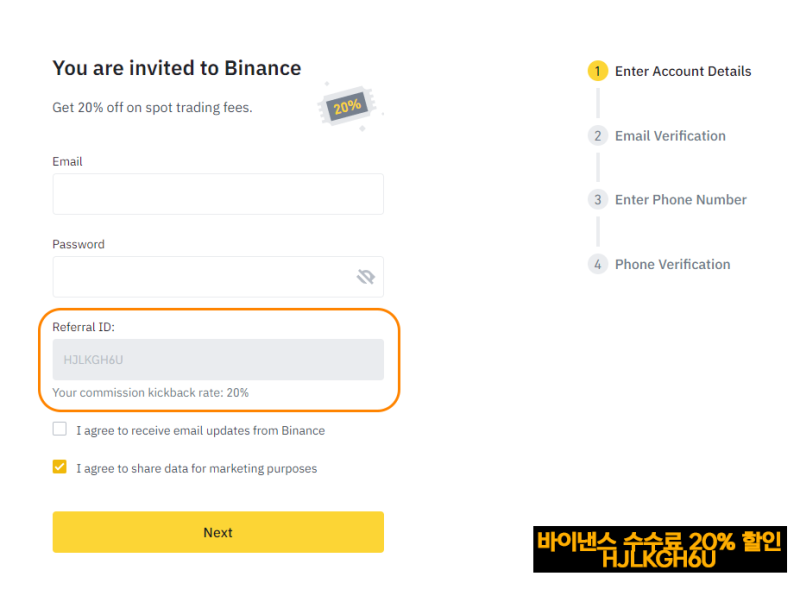
Task: Click 'You are invited to Binance' heading
Action: tap(177, 68)
